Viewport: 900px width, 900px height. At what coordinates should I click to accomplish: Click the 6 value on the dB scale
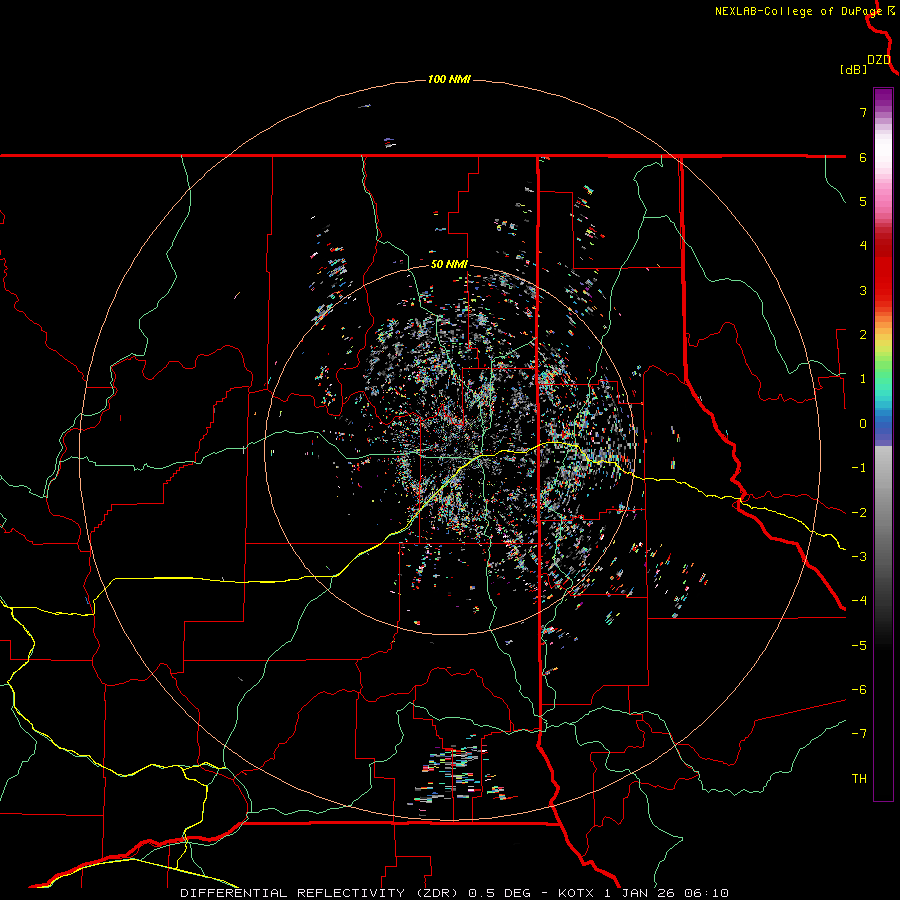pos(863,157)
